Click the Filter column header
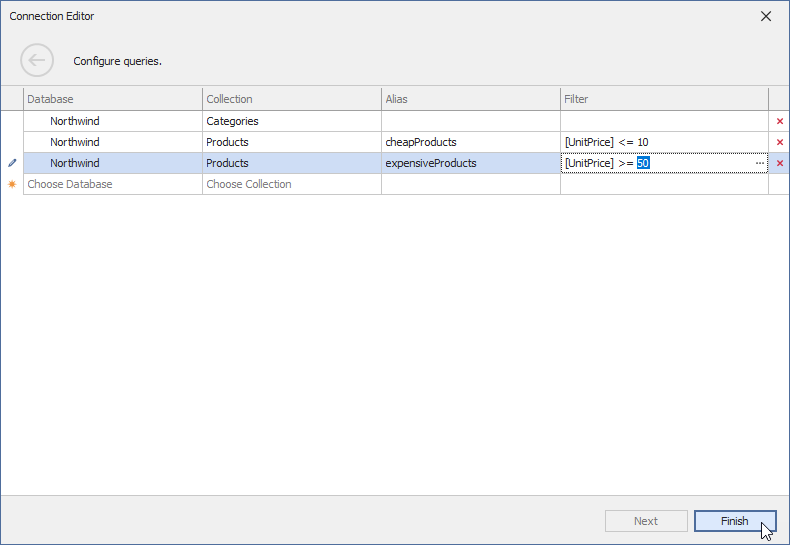 (x=663, y=99)
